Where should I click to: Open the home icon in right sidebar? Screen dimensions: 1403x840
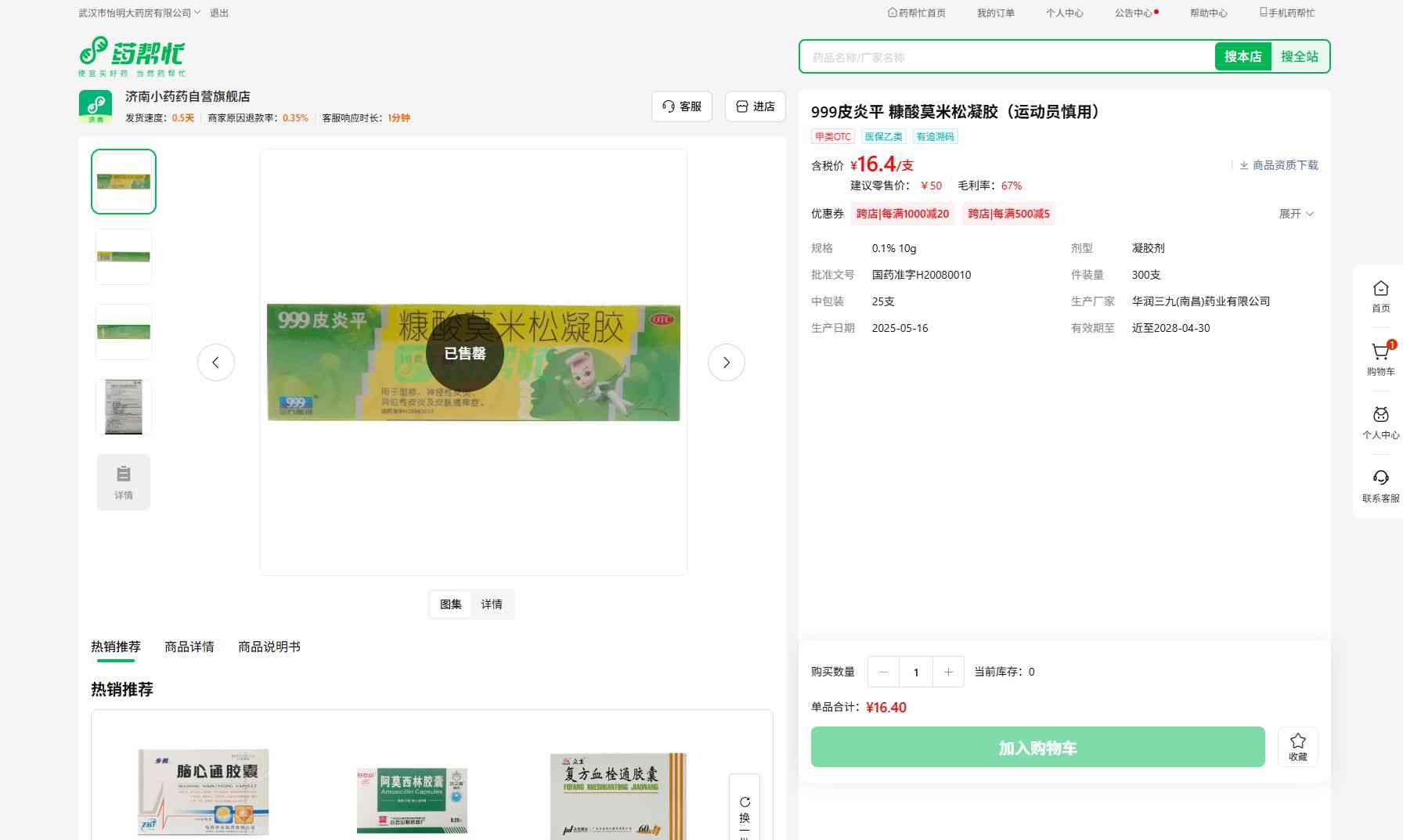pos(1380,289)
